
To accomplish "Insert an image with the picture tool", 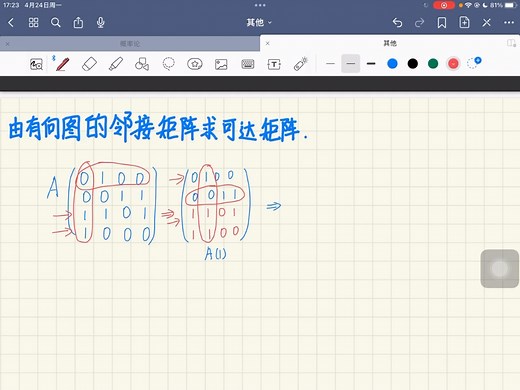I will (x=221, y=64).
